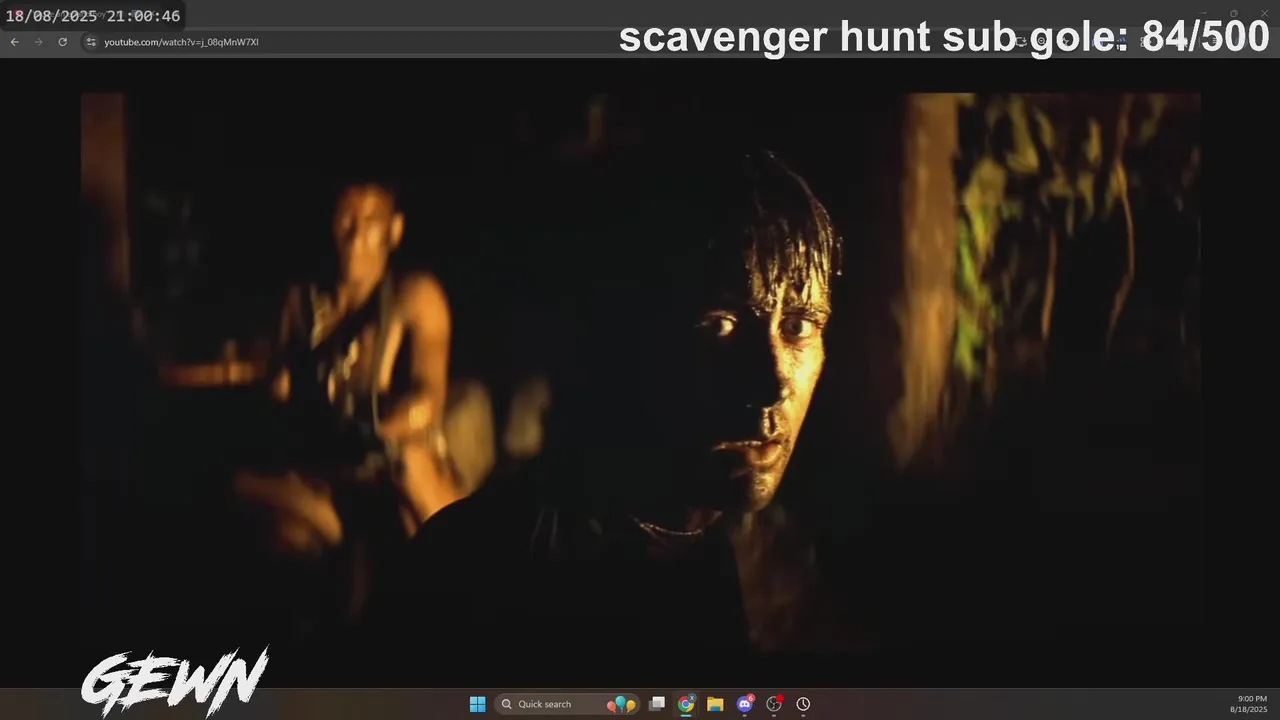The height and width of the screenshot is (720, 1280).
Task: Open OBS Studio from the taskbar
Action: 774,704
